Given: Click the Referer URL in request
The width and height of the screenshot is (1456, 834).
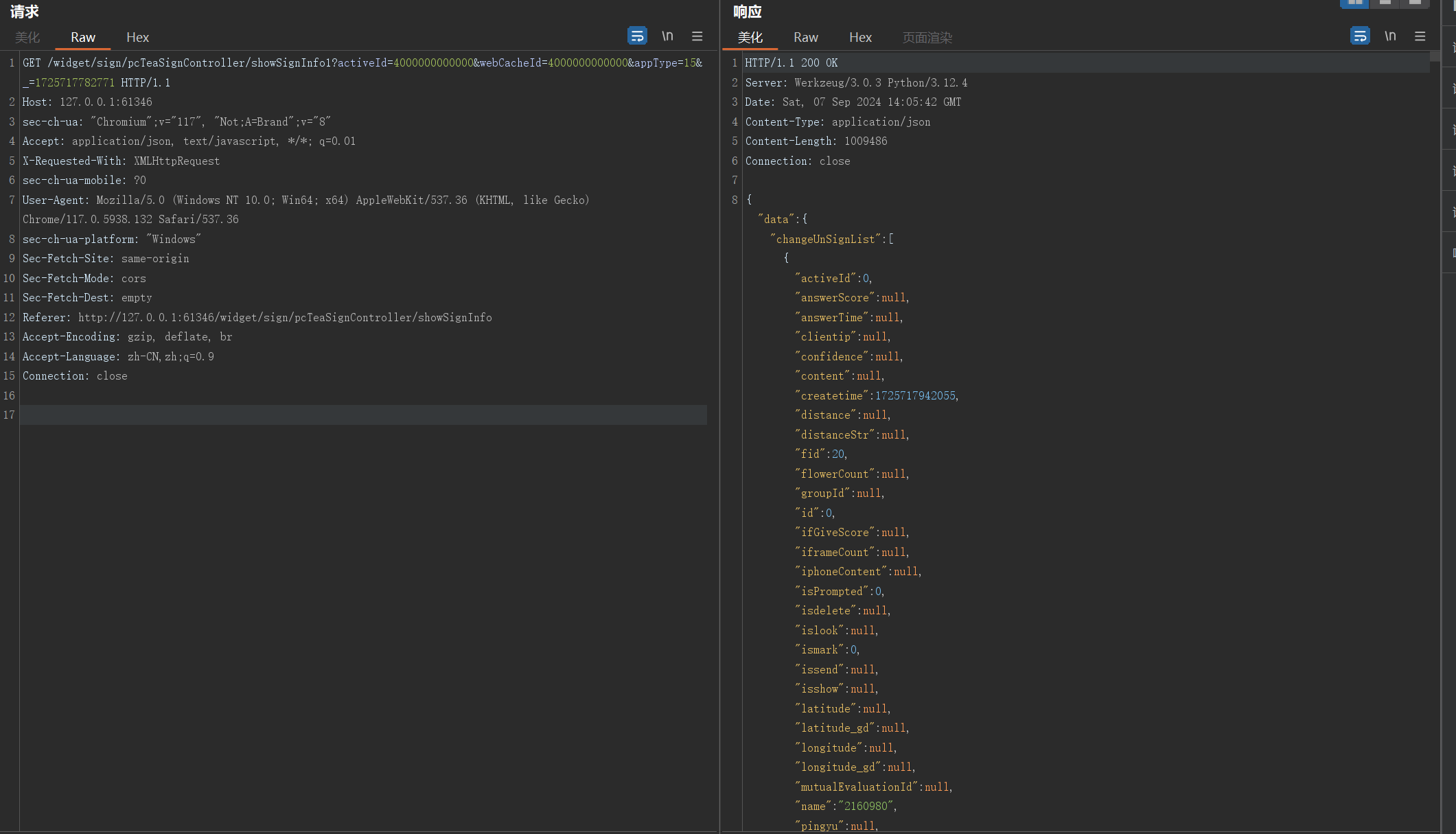Looking at the screenshot, I should (284, 317).
